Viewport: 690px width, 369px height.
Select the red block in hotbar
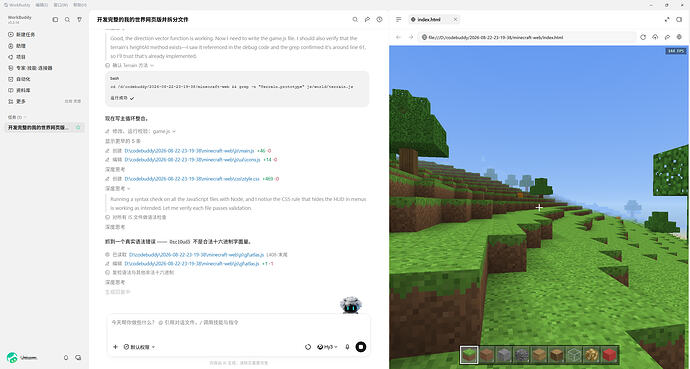(609, 354)
